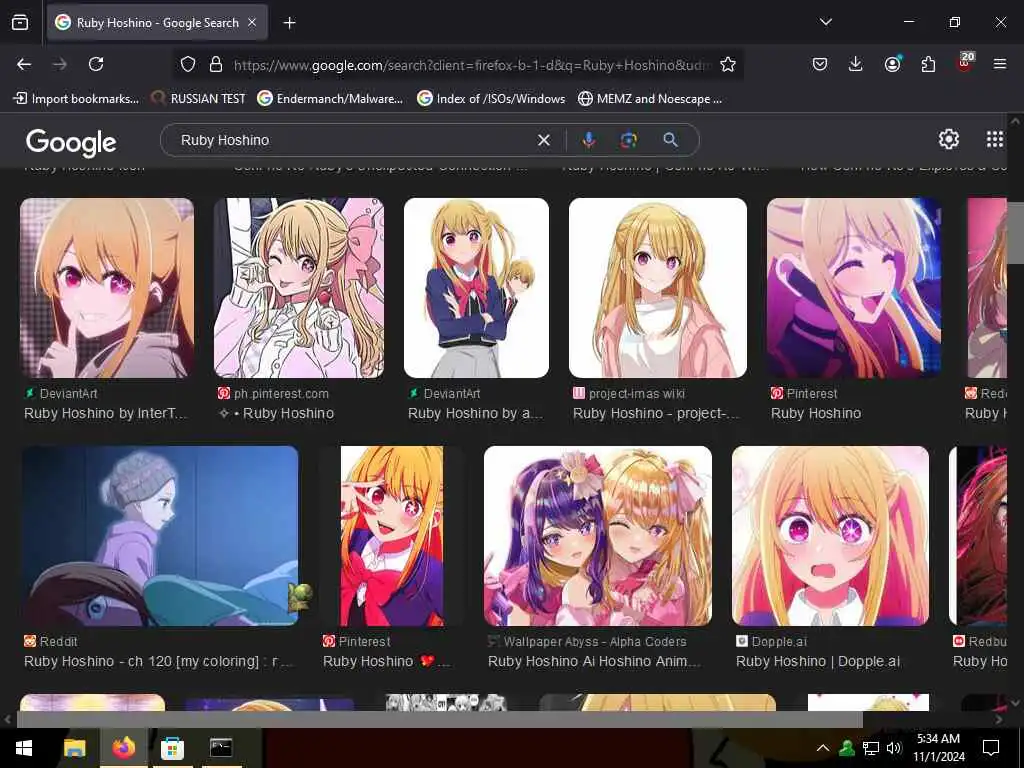Click 'Ruby Hoshino by InterT...' caption
Screen dimensions: 1024x768
pos(106,413)
